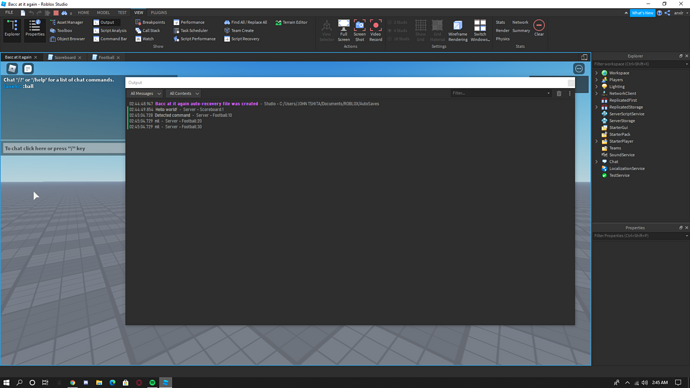This screenshot has width=690, height=388.
Task: Toggle the Network stats overlay
Action: (x=520, y=22)
